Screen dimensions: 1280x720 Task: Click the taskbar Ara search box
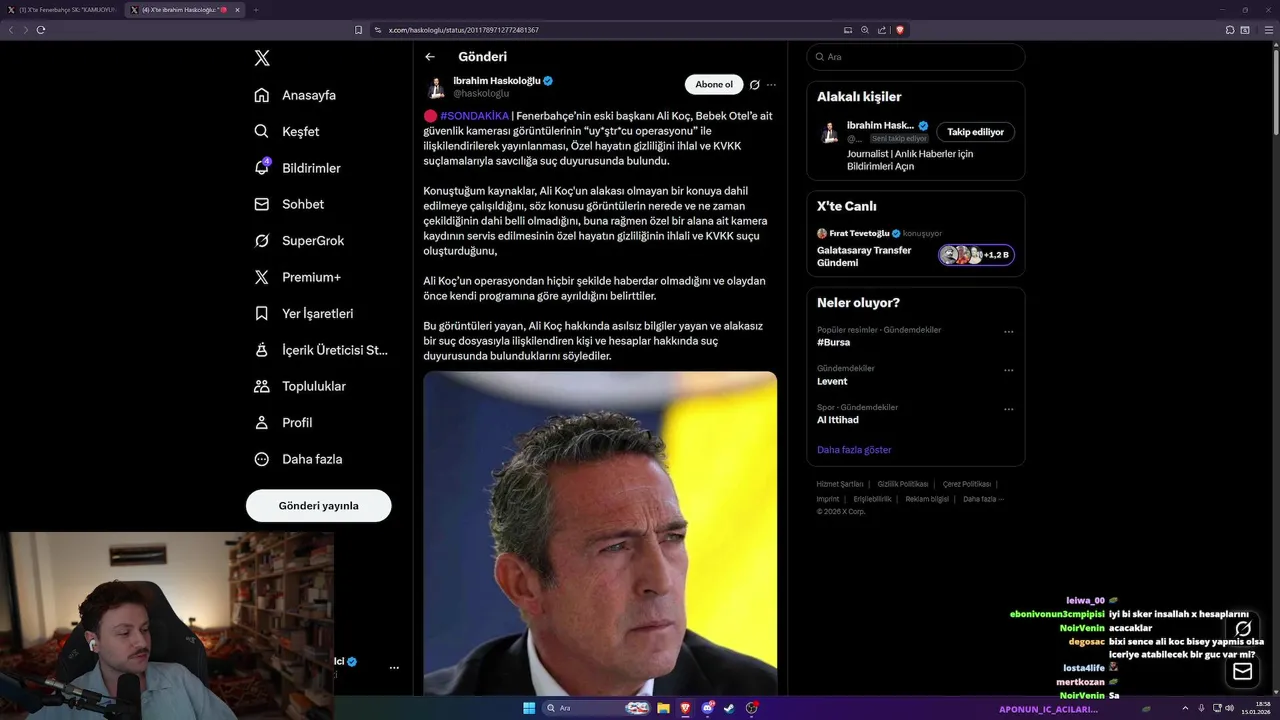[597, 708]
